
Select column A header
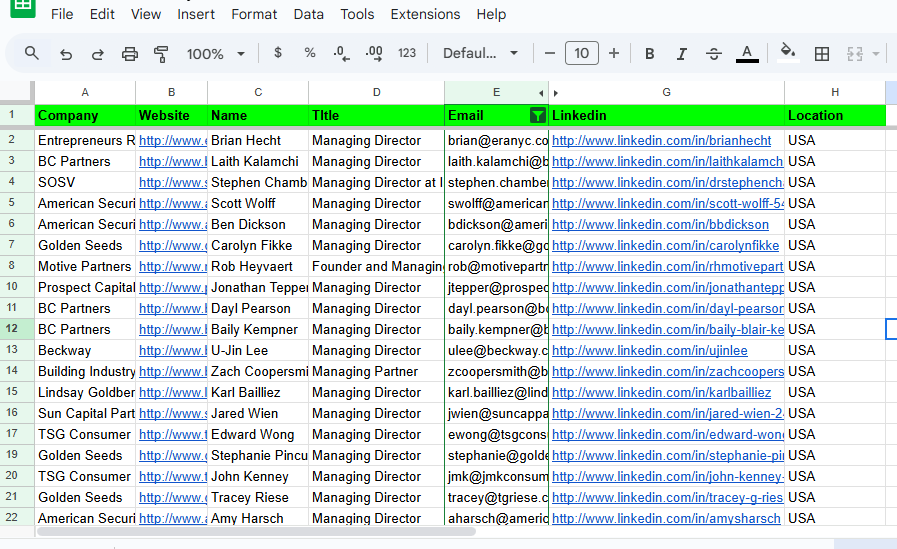(x=85, y=92)
